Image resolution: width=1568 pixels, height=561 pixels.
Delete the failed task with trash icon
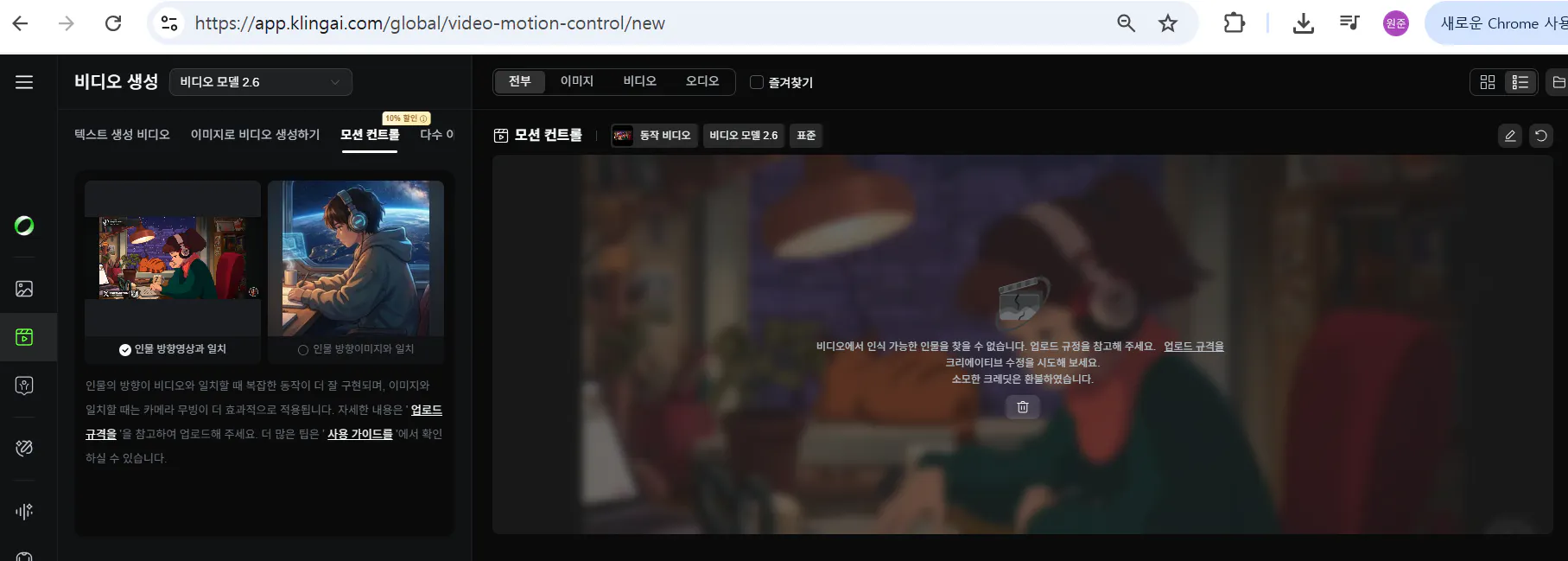[x=1023, y=407]
